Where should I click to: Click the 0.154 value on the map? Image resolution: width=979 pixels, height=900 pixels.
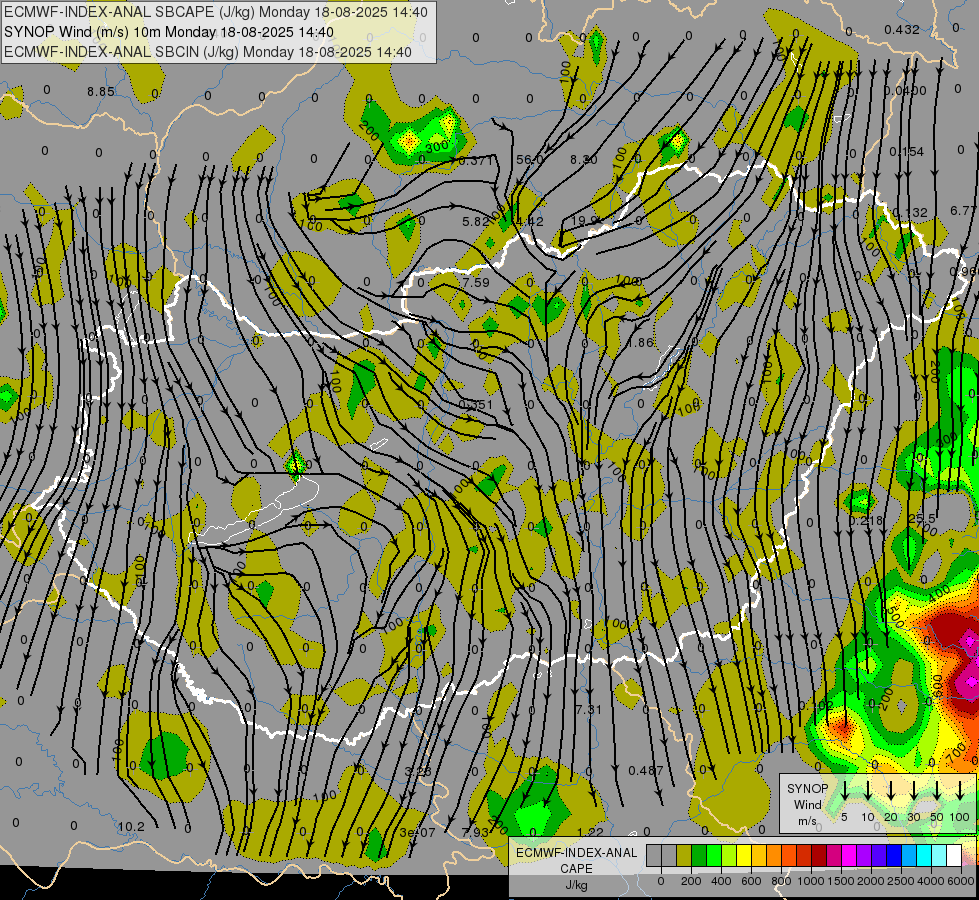[906, 152]
